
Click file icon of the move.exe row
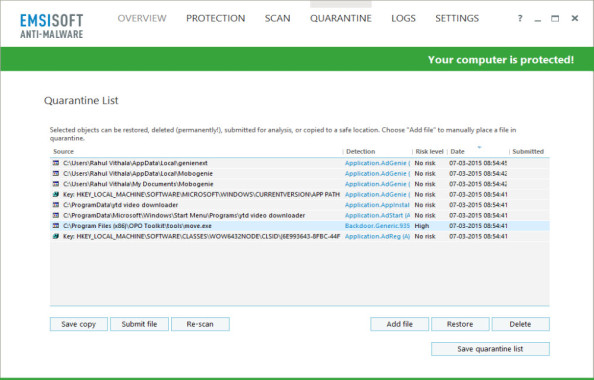pyautogui.click(x=56, y=226)
